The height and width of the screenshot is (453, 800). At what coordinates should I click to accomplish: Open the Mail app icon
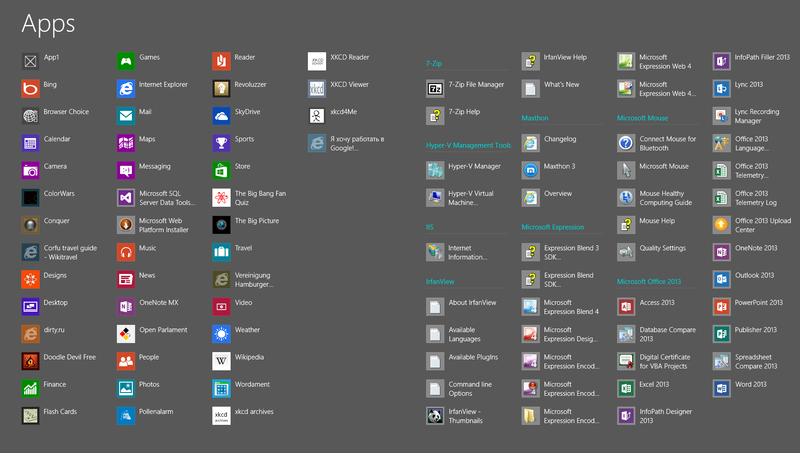click(x=126, y=116)
